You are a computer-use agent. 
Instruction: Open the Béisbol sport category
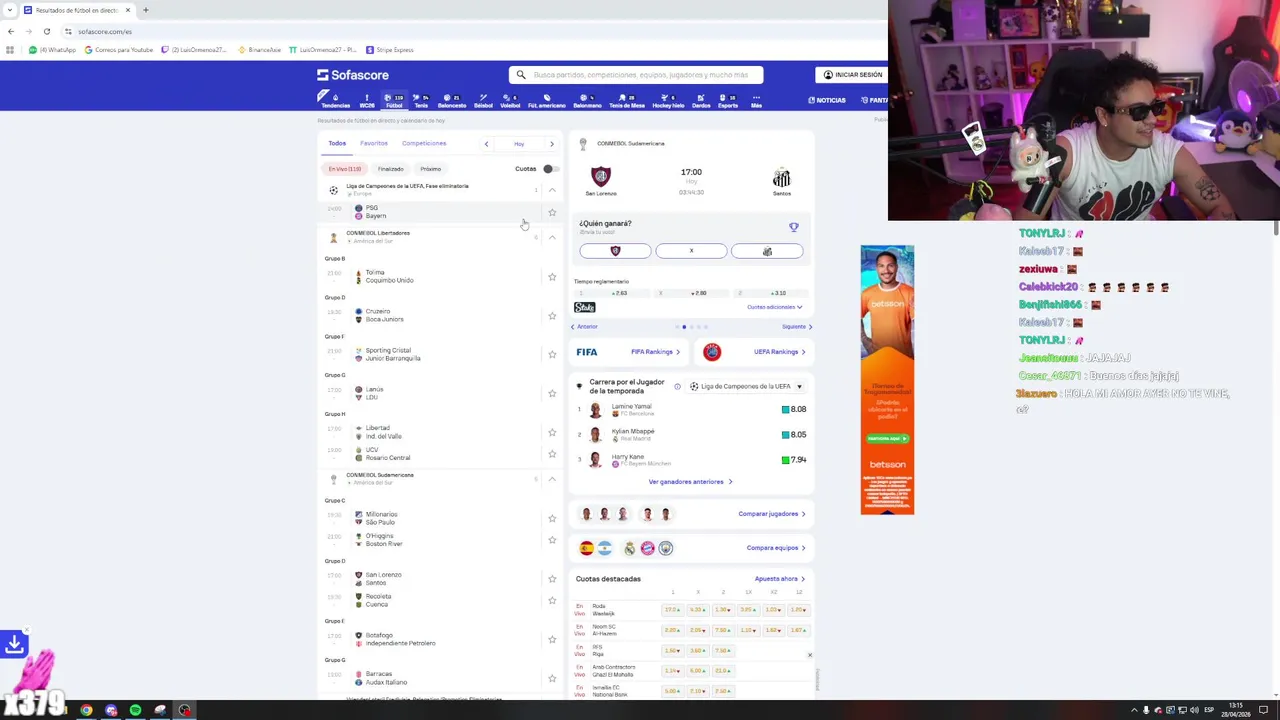tap(483, 100)
